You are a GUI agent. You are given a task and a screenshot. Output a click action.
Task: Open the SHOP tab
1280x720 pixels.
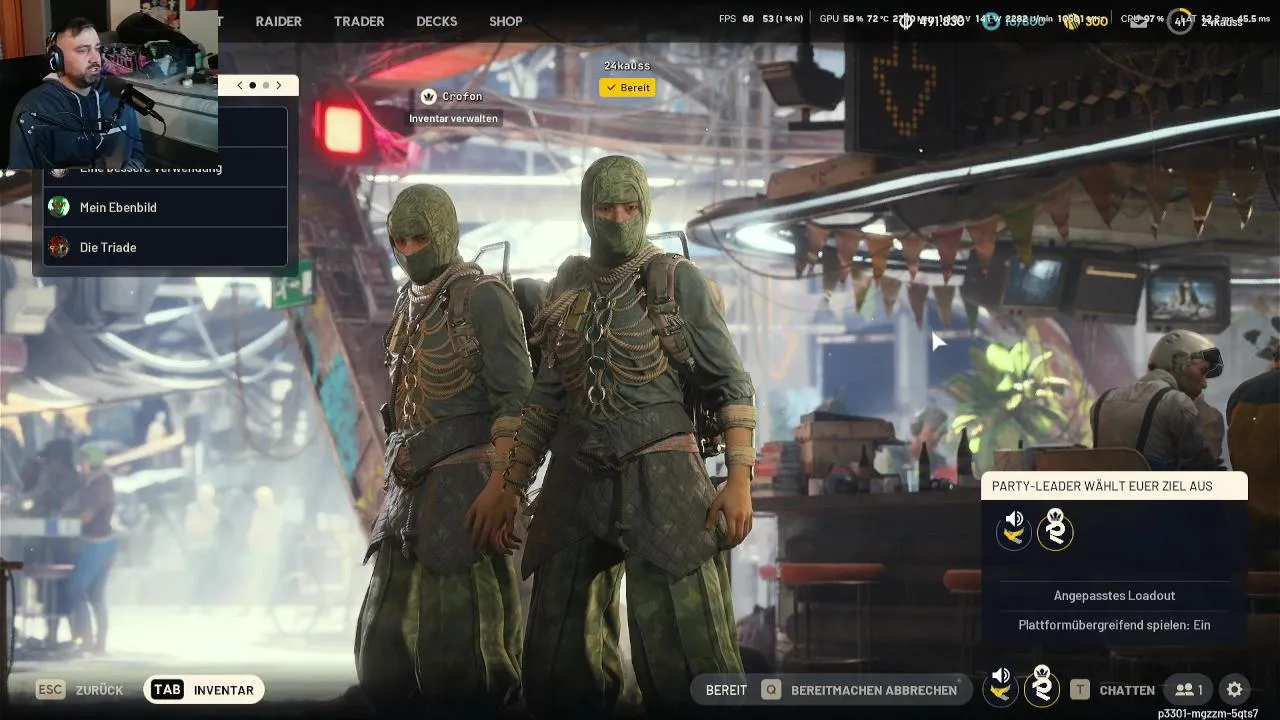506,21
